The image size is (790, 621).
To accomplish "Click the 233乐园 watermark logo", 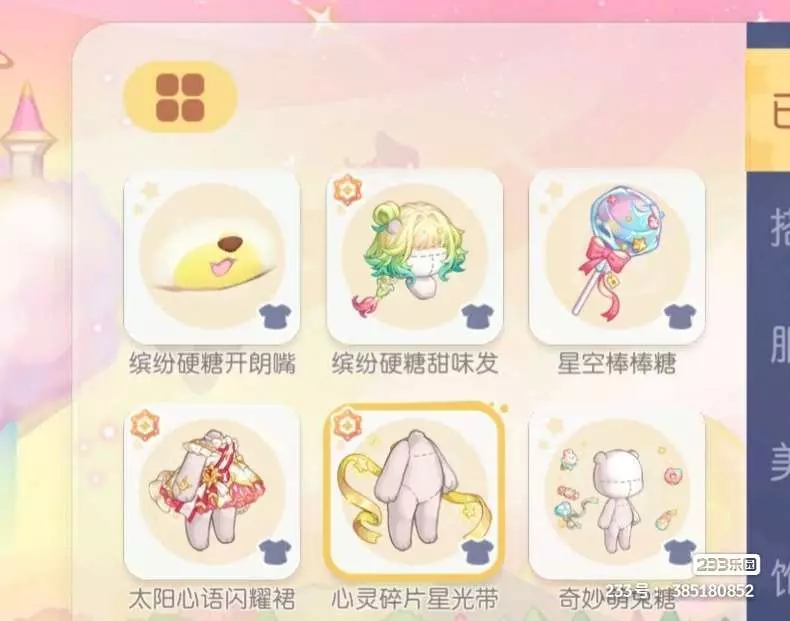I will 726,565.
